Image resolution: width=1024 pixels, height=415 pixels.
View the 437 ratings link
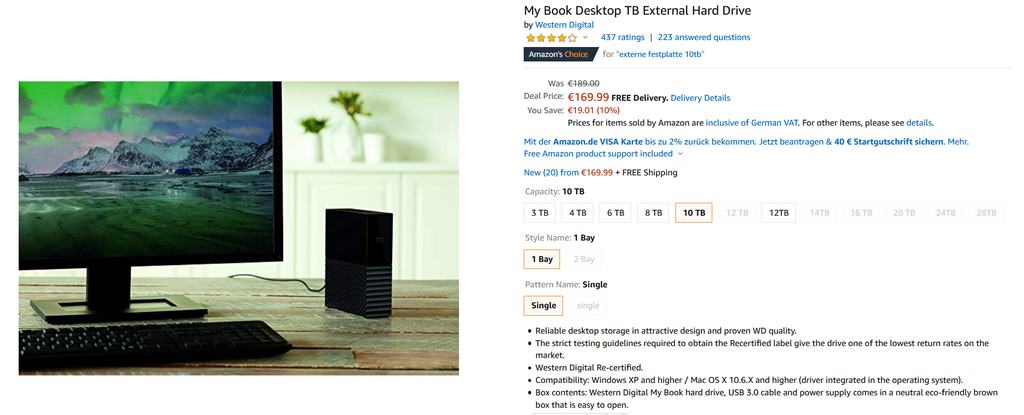622,37
